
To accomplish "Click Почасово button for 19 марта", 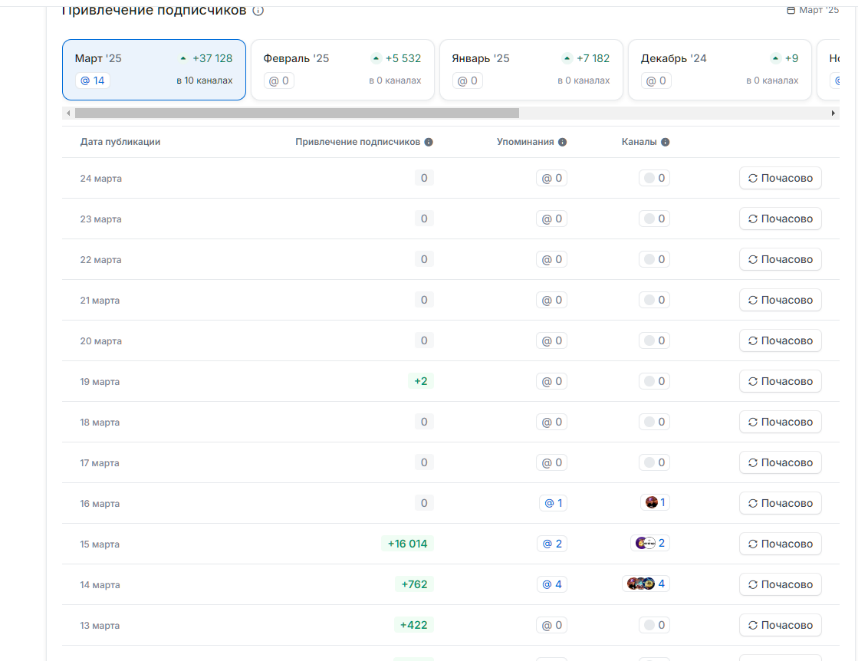I will click(780, 381).
